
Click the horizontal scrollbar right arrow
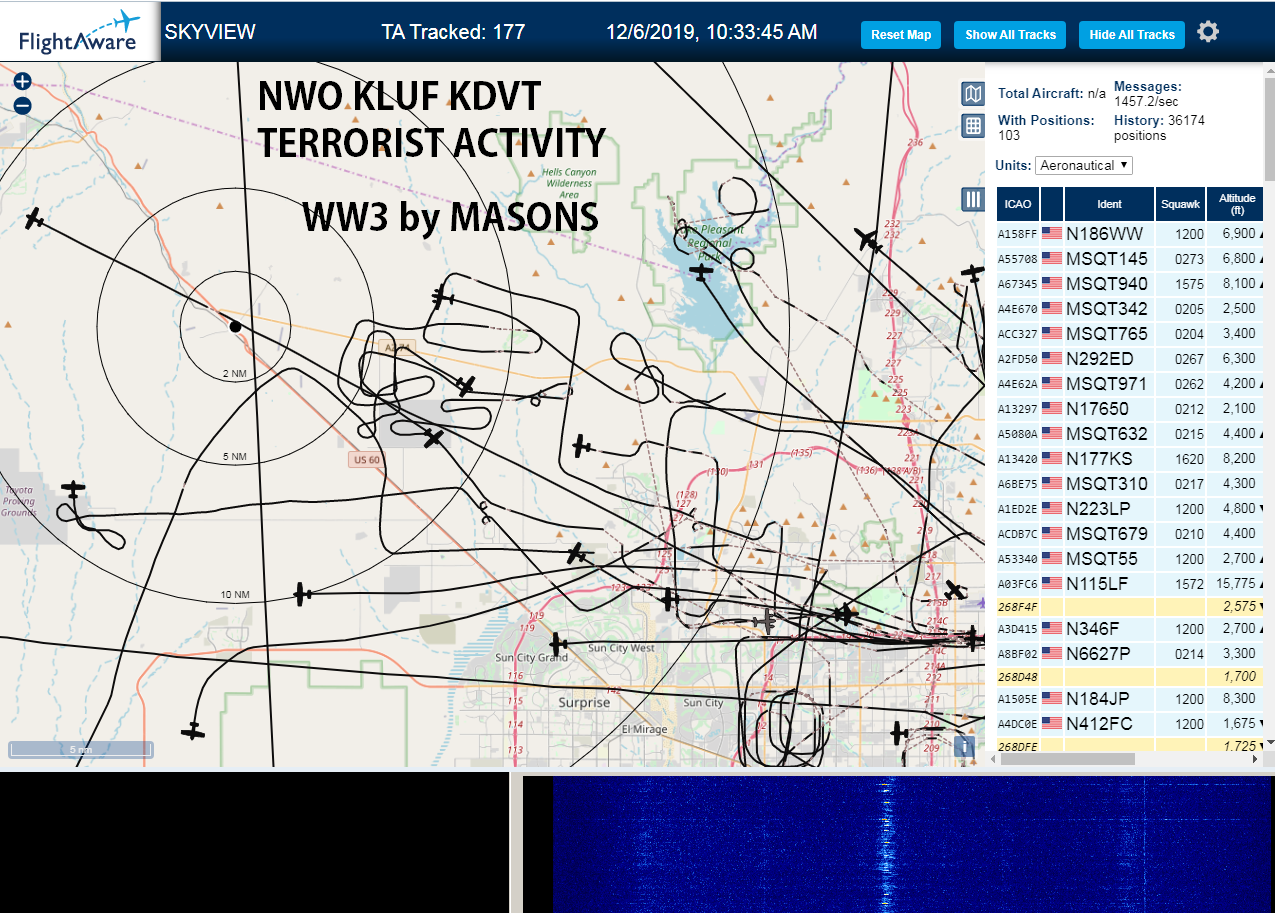pyautogui.click(x=1257, y=759)
